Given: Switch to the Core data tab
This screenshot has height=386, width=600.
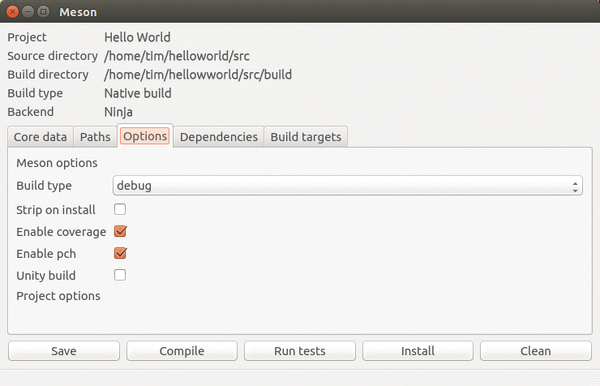Looking at the screenshot, I should [x=40, y=137].
